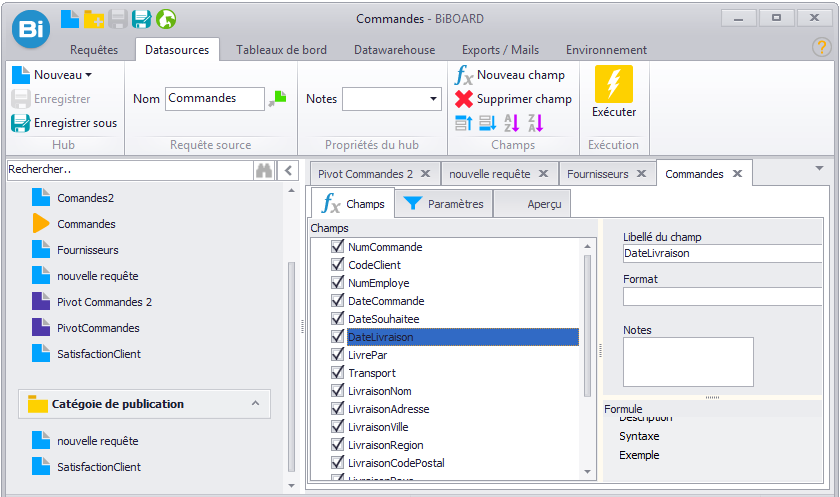Click the field Notes text area

coord(688,362)
